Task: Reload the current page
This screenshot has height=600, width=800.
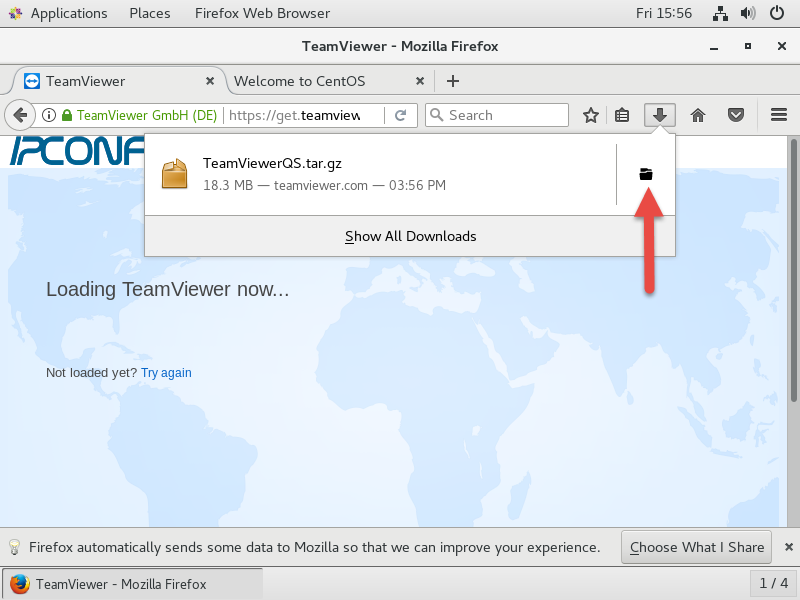Action: 401,115
